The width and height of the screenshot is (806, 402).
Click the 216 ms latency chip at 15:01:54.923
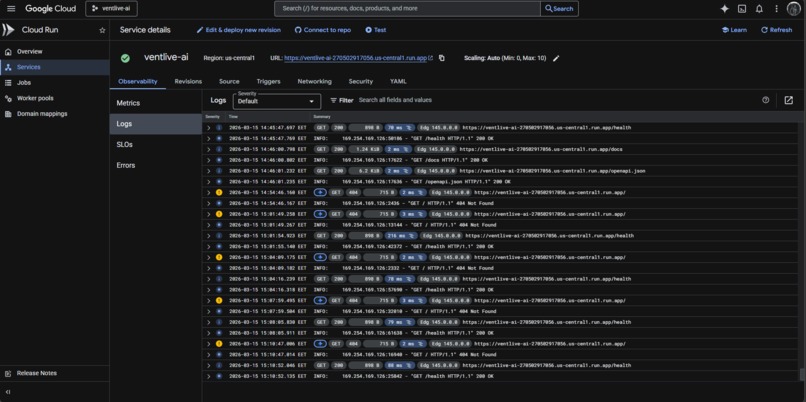[401, 236]
